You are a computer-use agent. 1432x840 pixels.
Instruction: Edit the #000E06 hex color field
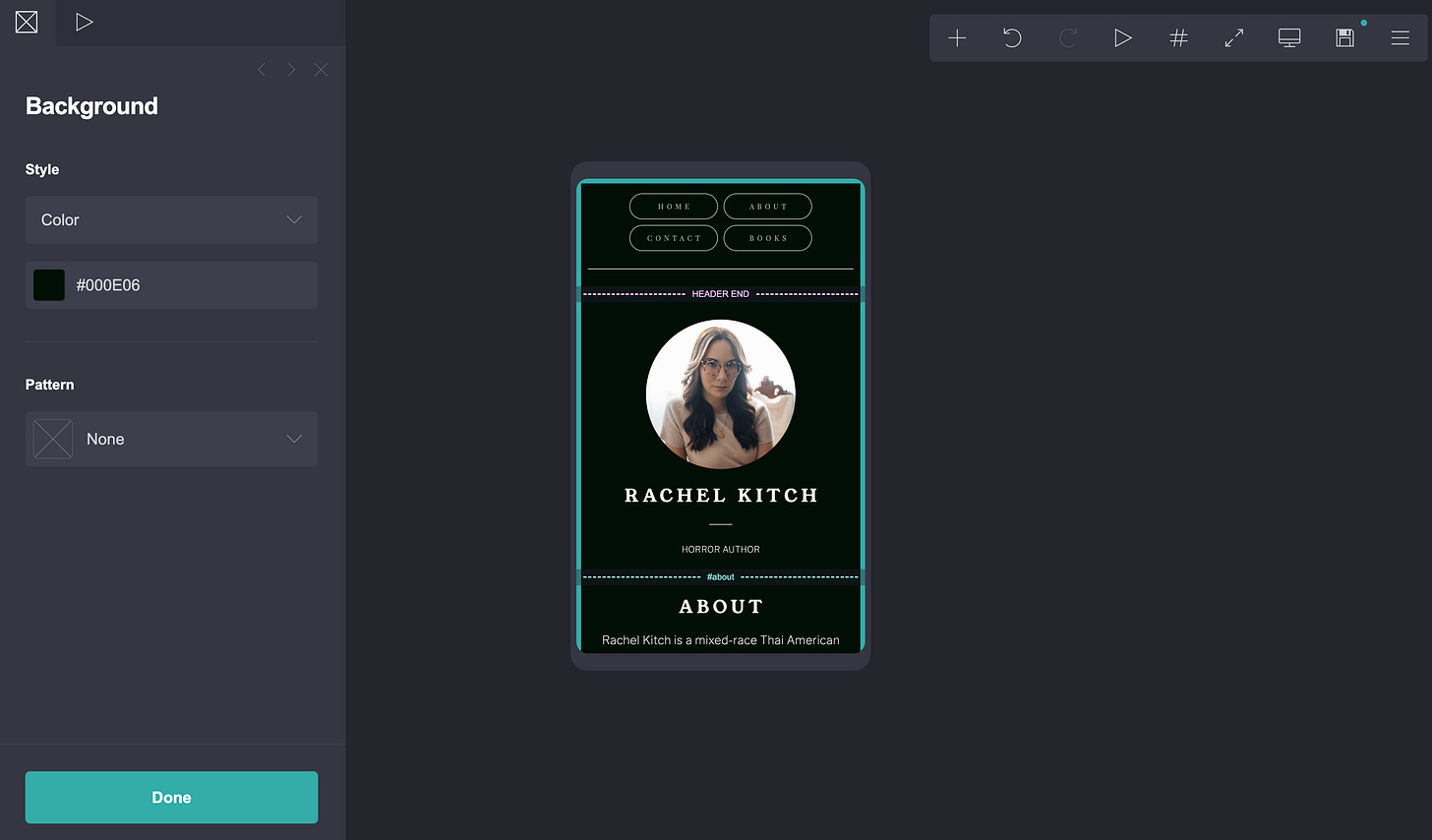click(x=171, y=285)
